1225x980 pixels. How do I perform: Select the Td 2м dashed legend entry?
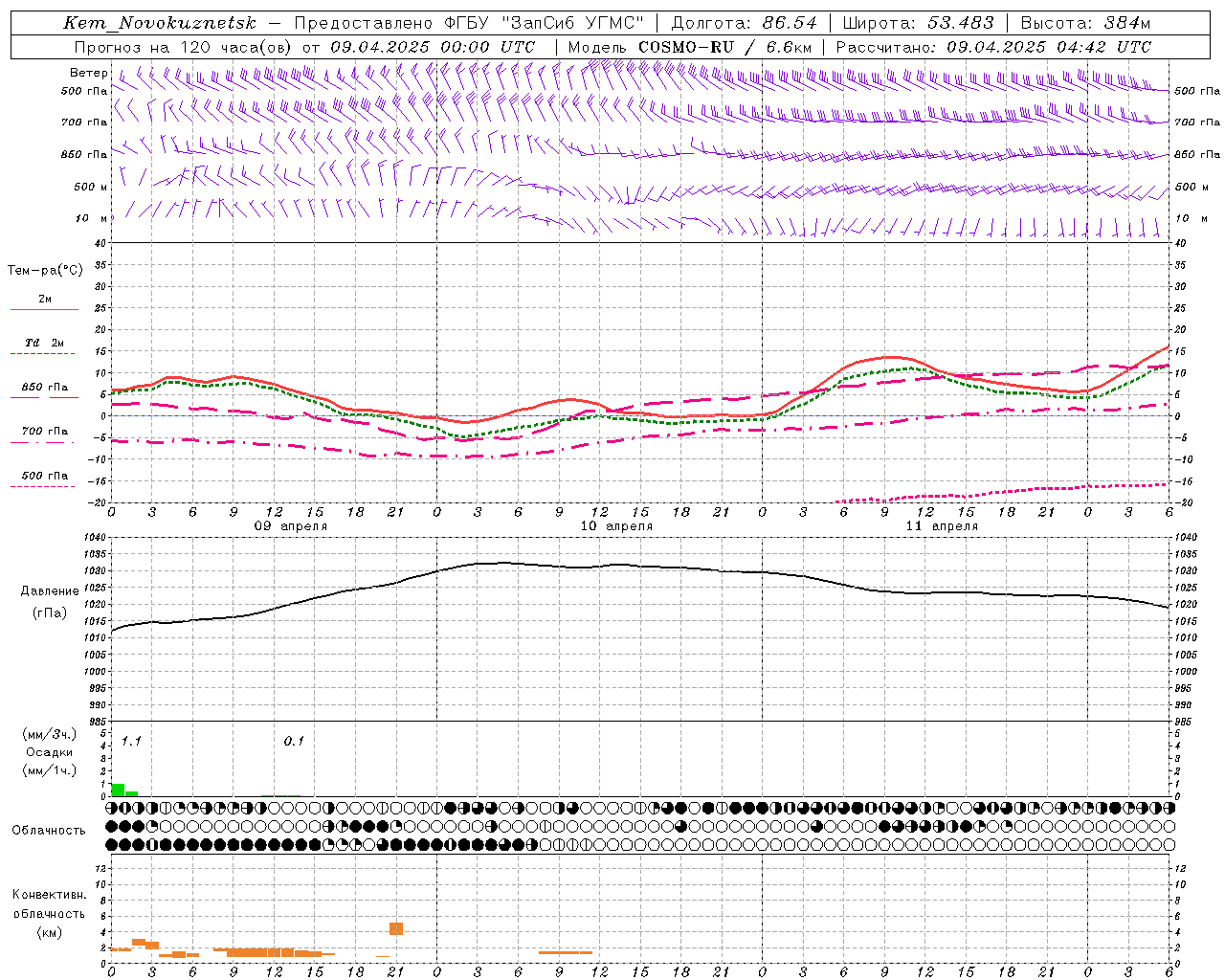tap(44, 348)
